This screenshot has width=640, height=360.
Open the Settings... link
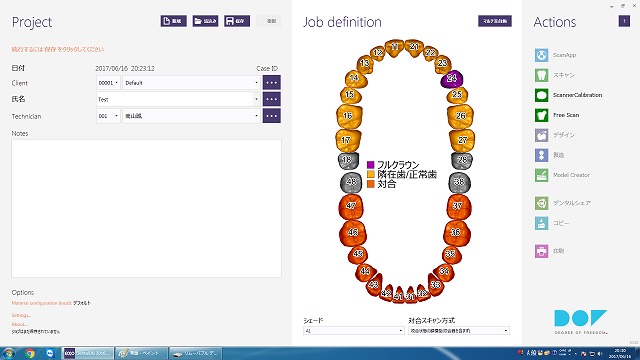click(21, 316)
